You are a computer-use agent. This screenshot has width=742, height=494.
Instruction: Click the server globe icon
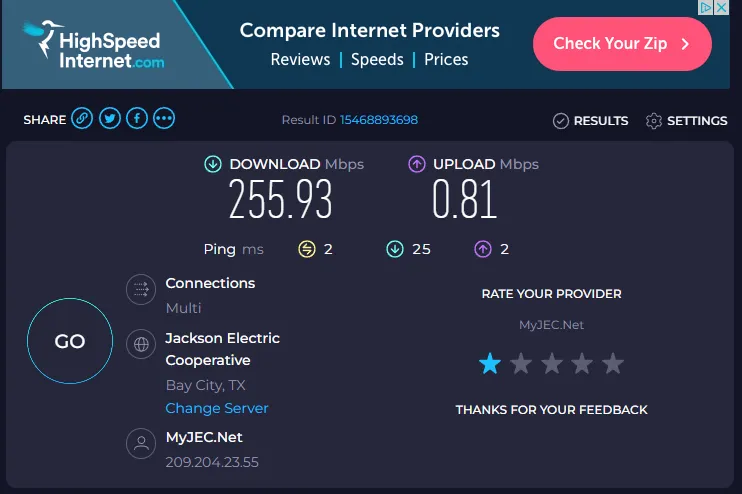141,344
